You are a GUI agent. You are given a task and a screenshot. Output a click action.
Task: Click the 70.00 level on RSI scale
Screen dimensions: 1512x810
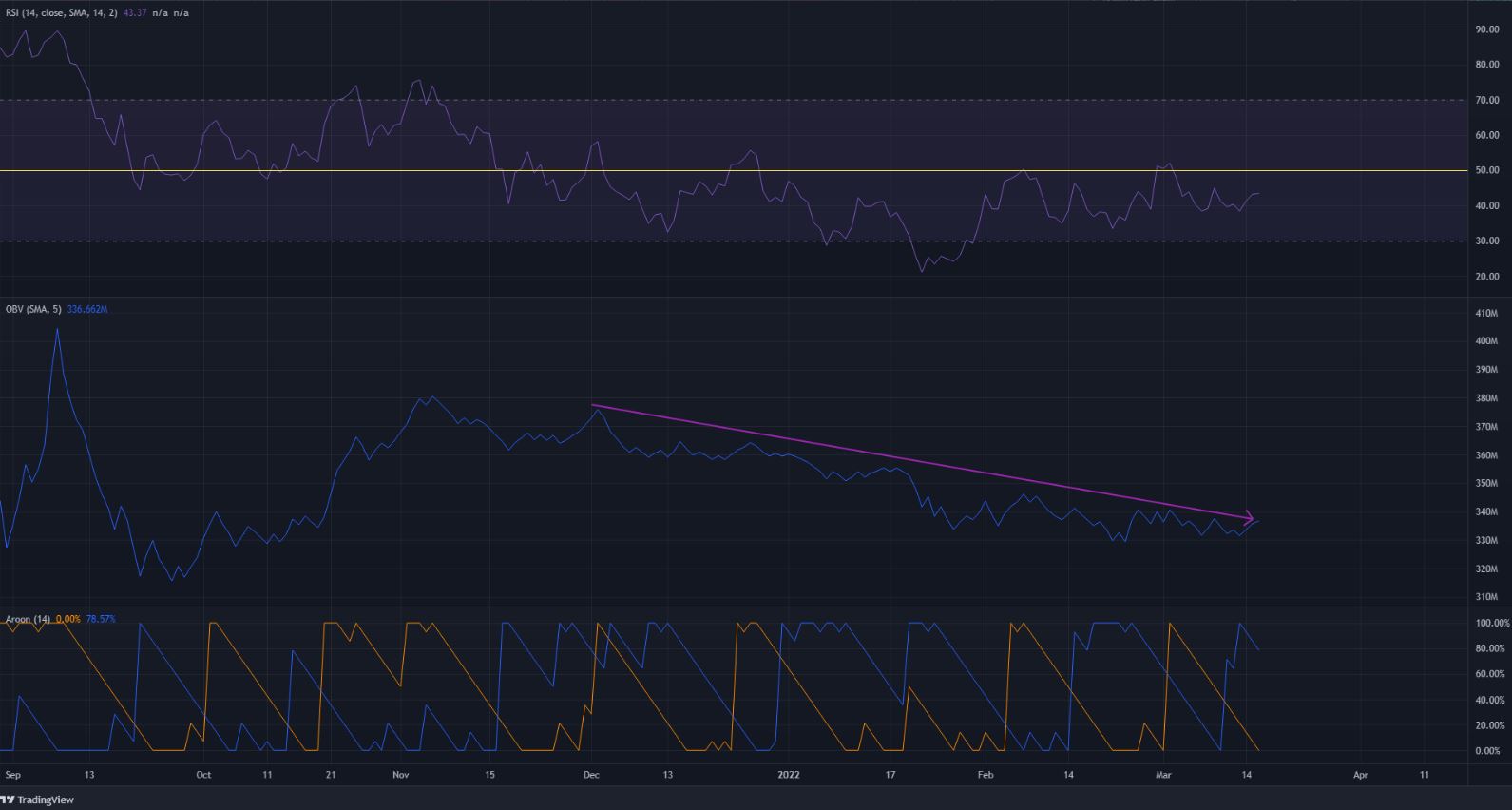(1487, 100)
